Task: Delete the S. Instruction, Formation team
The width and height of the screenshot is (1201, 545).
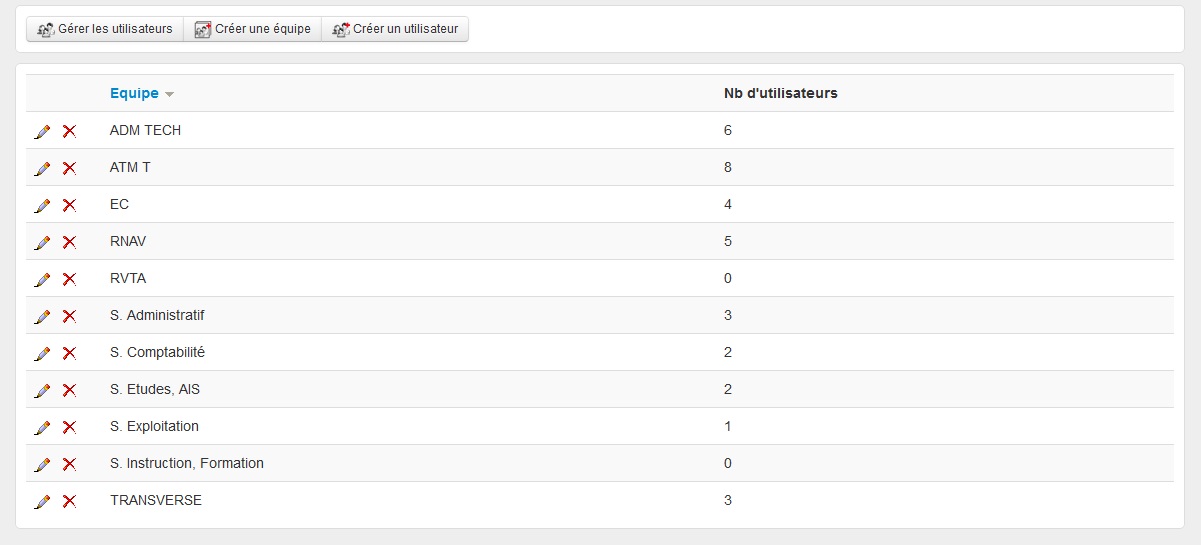Action: [x=69, y=464]
